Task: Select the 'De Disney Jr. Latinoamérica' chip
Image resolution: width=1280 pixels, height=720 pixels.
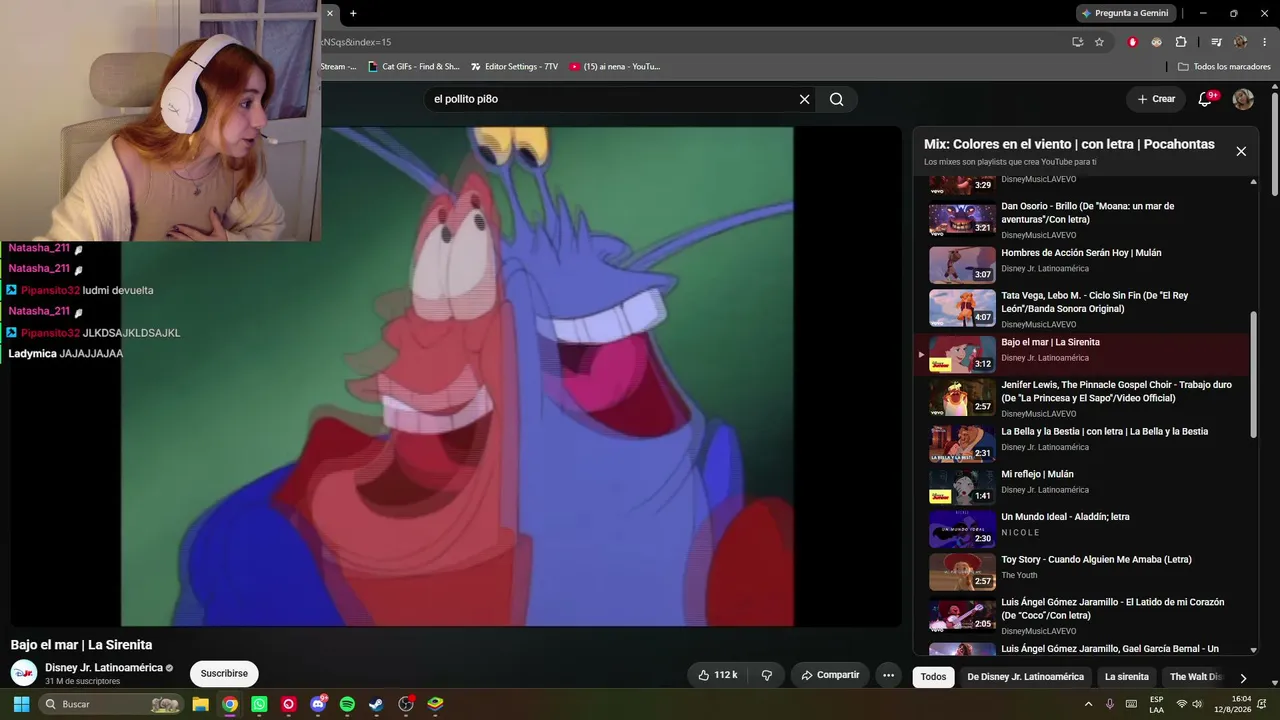Action: 1025,677
